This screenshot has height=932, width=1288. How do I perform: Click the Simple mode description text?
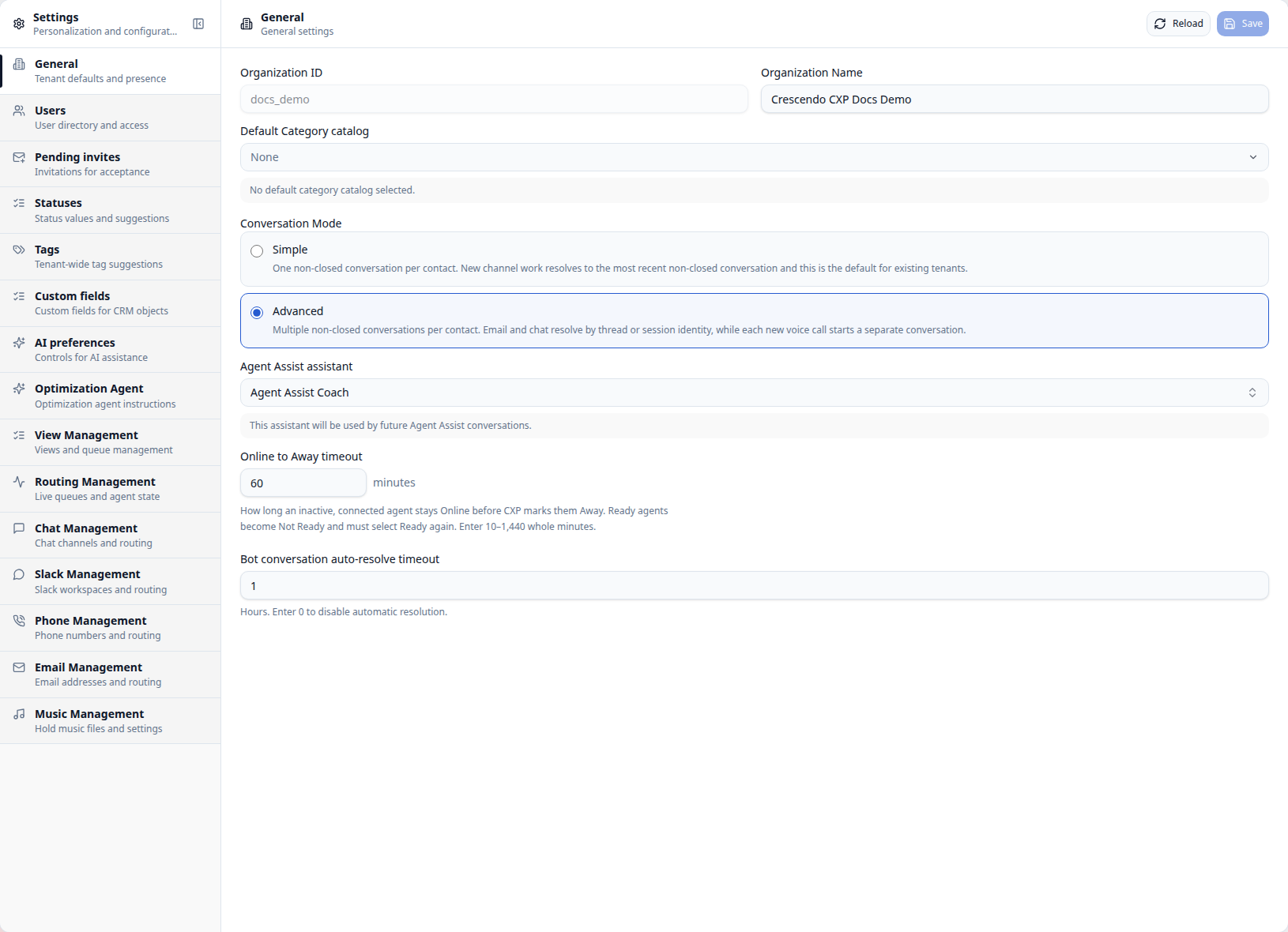pyautogui.click(x=620, y=269)
